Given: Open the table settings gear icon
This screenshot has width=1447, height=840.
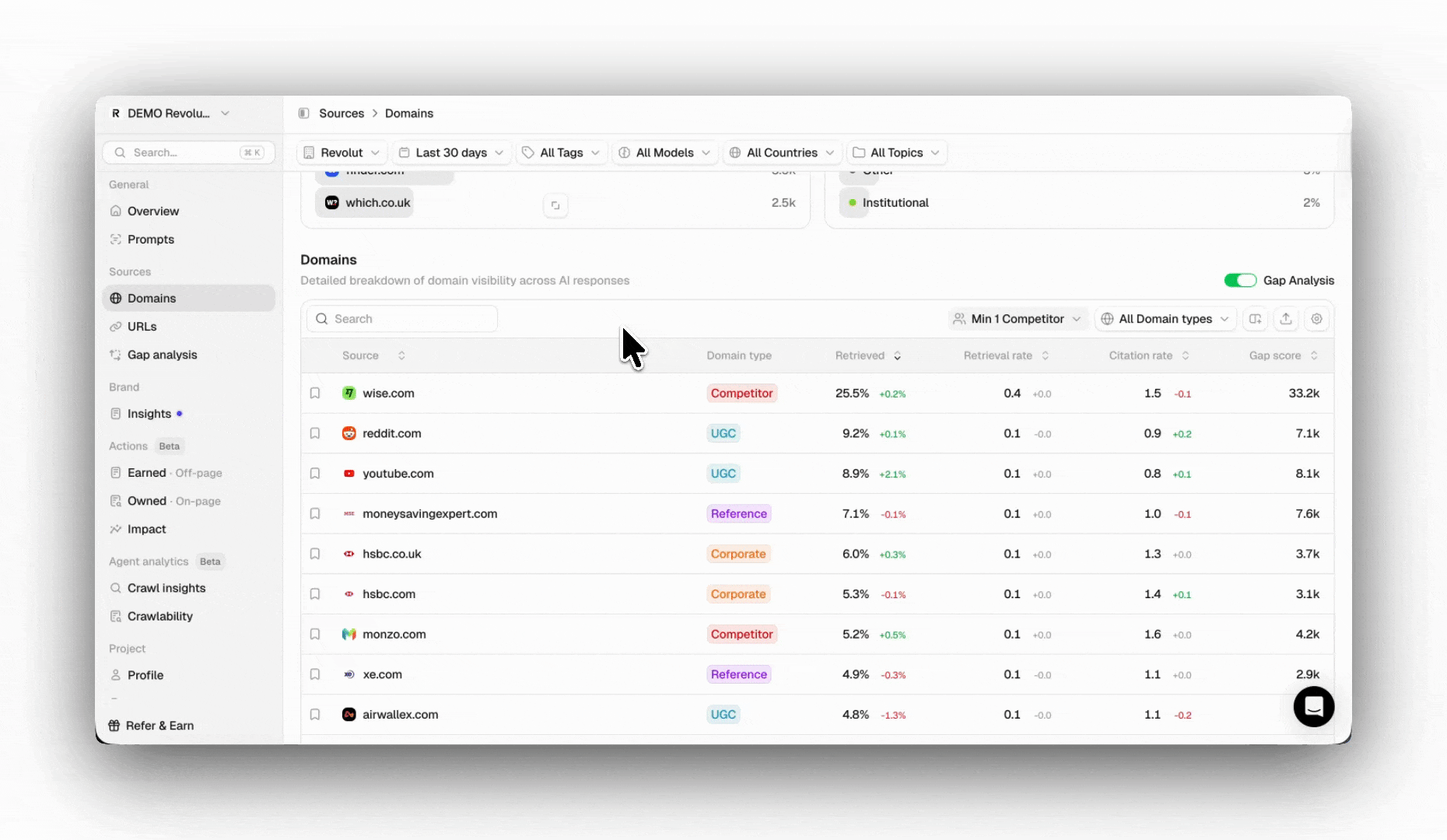Looking at the screenshot, I should pyautogui.click(x=1316, y=319).
